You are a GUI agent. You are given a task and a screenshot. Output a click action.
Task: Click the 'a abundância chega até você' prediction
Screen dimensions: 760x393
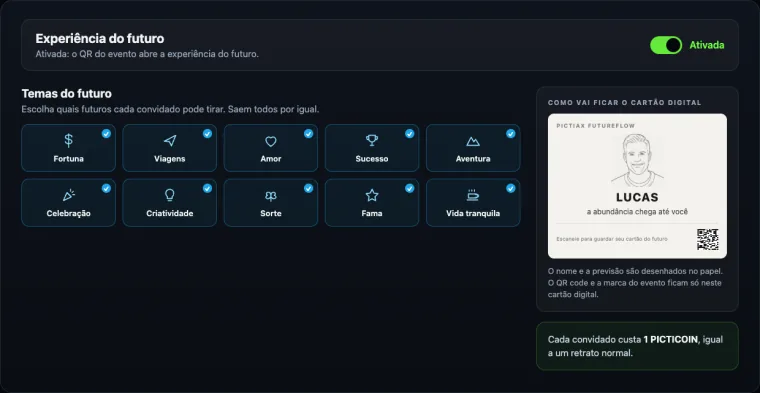click(x=637, y=212)
